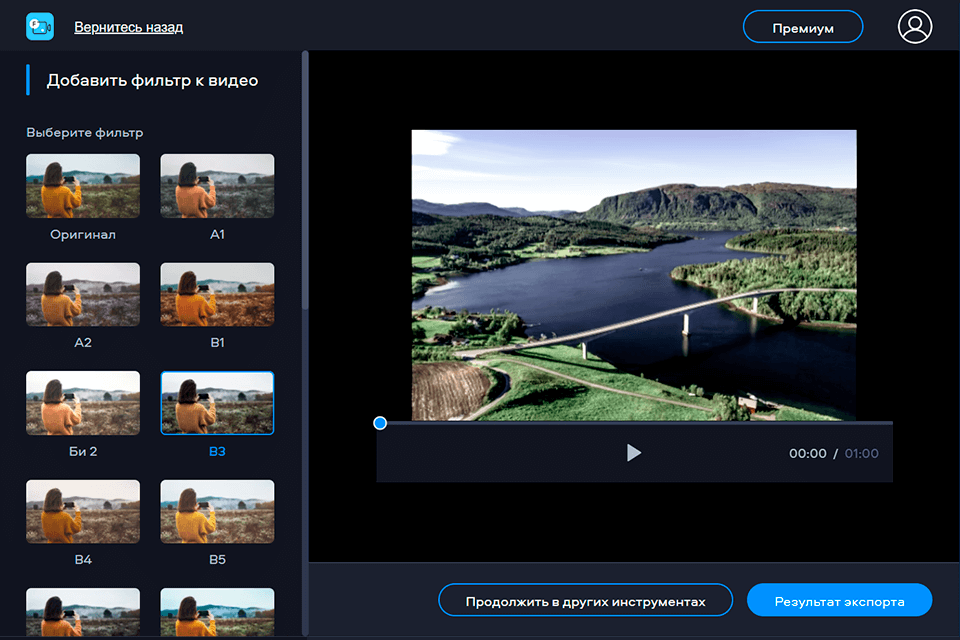Select the Оригинал filter thumbnail
Image resolution: width=960 pixels, height=640 pixels.
pyautogui.click(x=83, y=186)
